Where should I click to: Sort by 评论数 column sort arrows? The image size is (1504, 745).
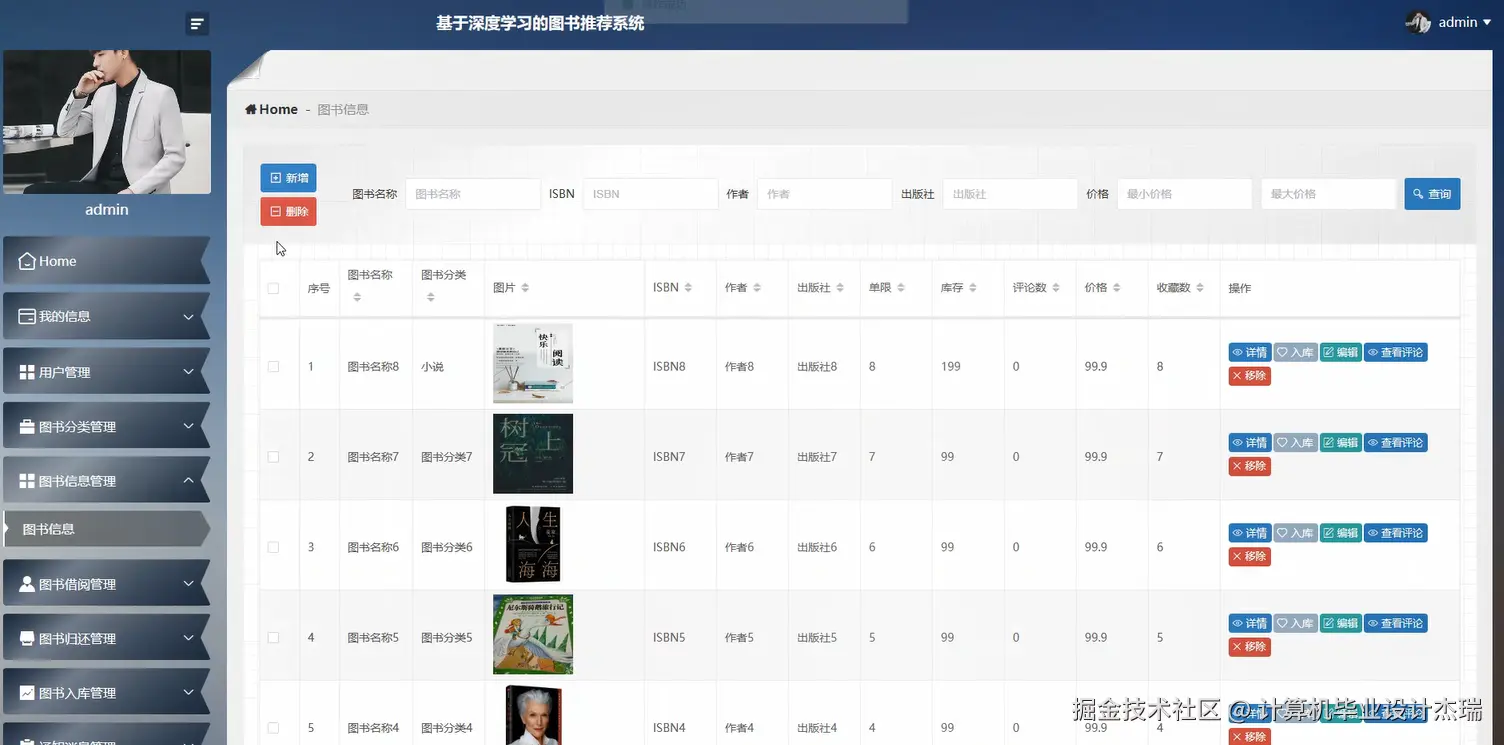pyautogui.click(x=1056, y=288)
